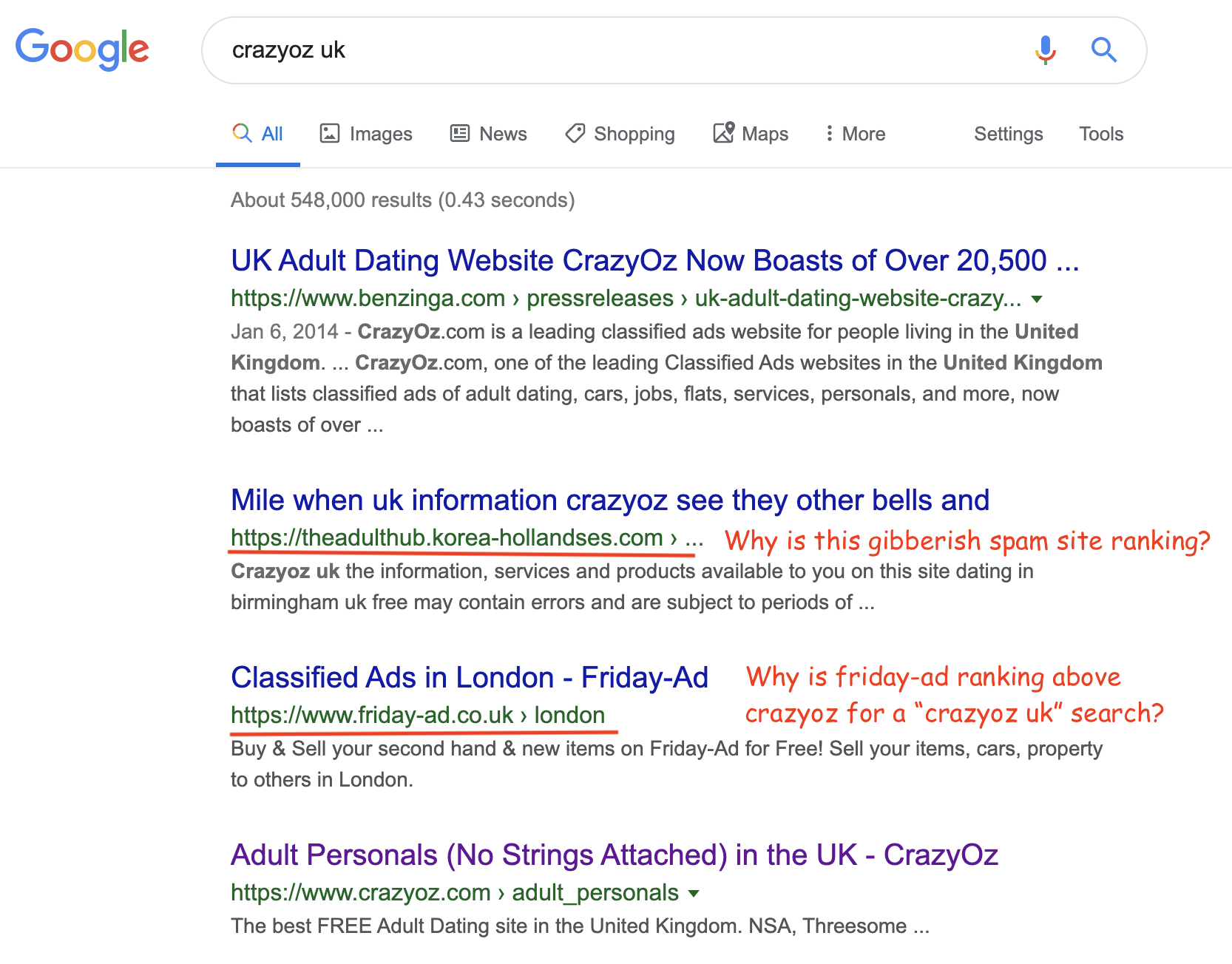
Task: Click the friday-ad.co.uk london URL
Action: [x=418, y=716]
